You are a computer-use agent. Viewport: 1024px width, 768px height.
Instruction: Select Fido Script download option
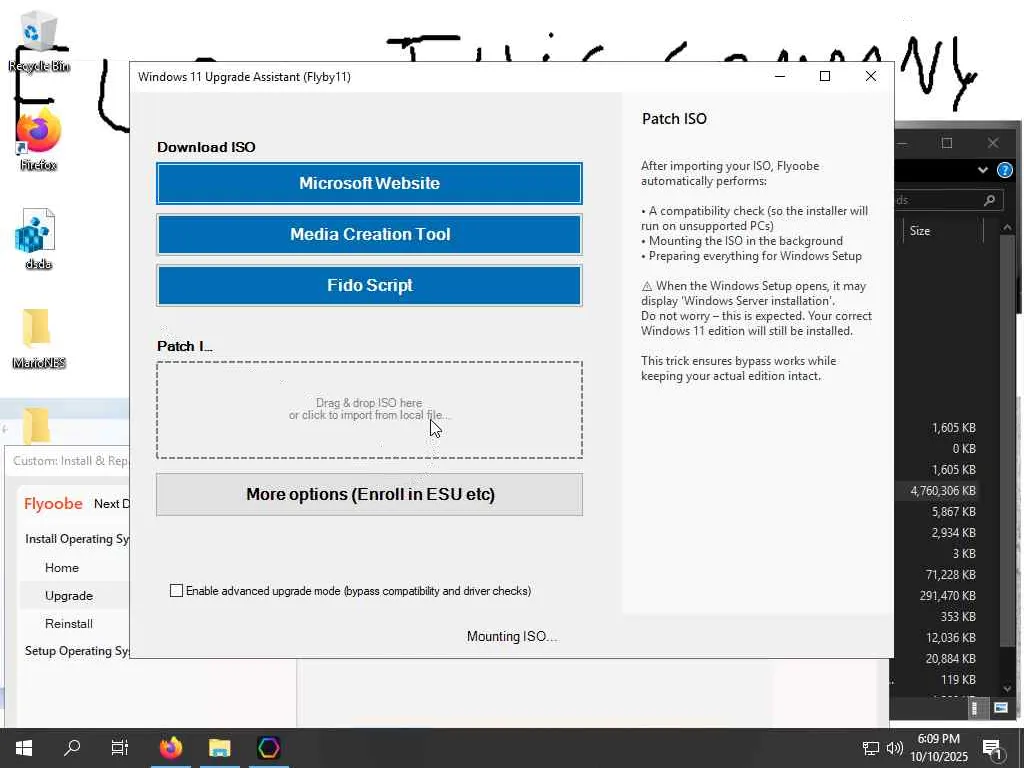(x=369, y=285)
